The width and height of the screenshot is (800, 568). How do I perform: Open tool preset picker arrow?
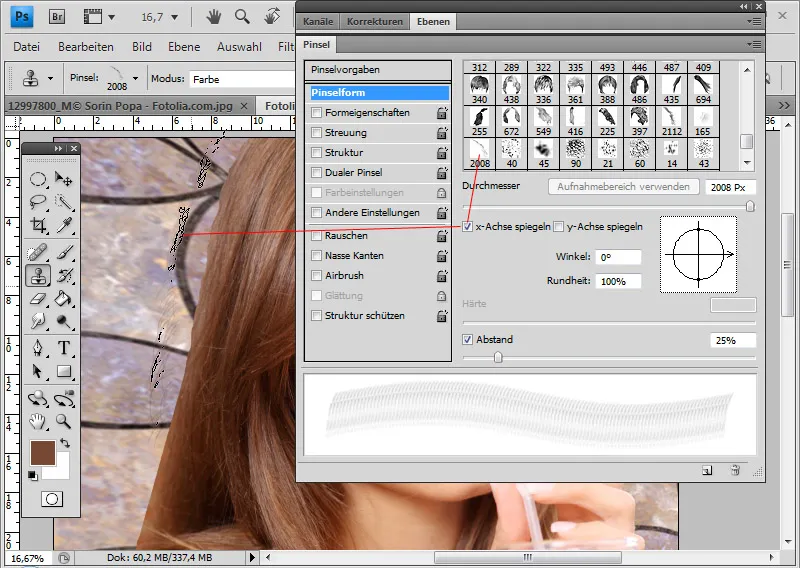coord(50,79)
